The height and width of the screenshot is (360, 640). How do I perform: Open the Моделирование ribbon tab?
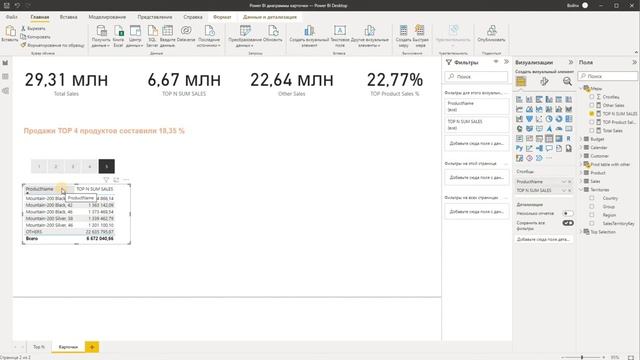(x=107, y=17)
